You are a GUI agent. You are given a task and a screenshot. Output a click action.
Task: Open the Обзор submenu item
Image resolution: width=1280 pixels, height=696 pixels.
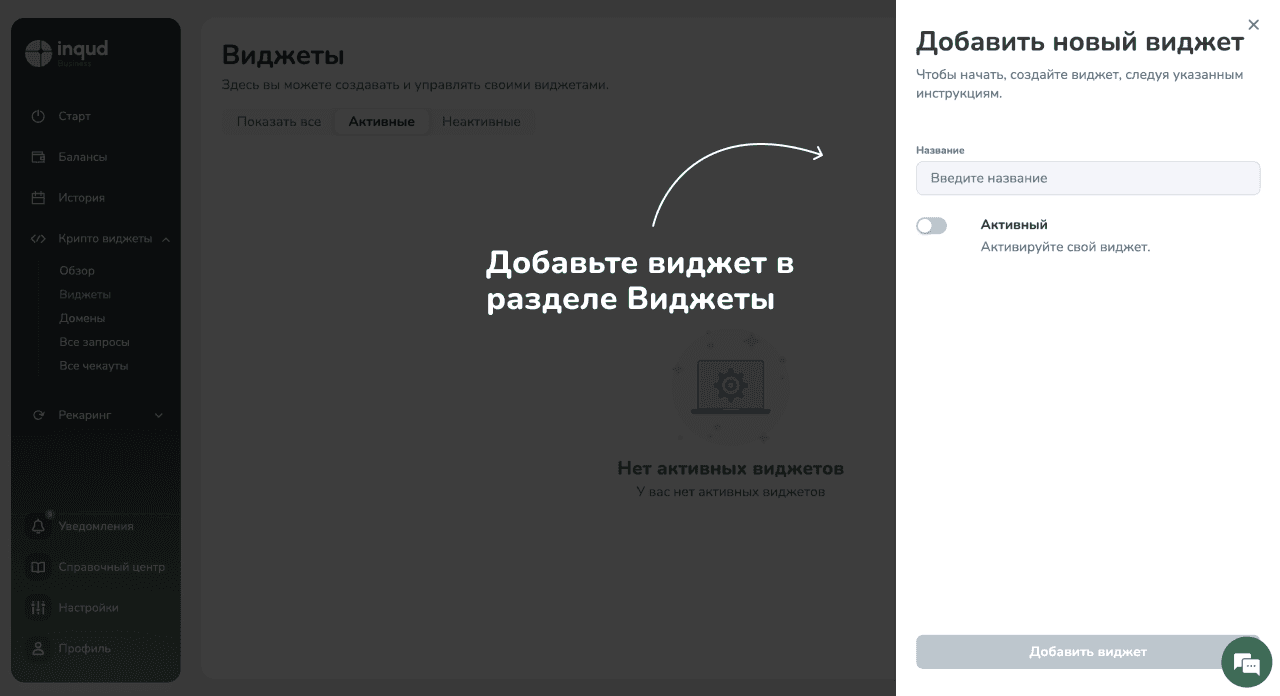(x=77, y=271)
